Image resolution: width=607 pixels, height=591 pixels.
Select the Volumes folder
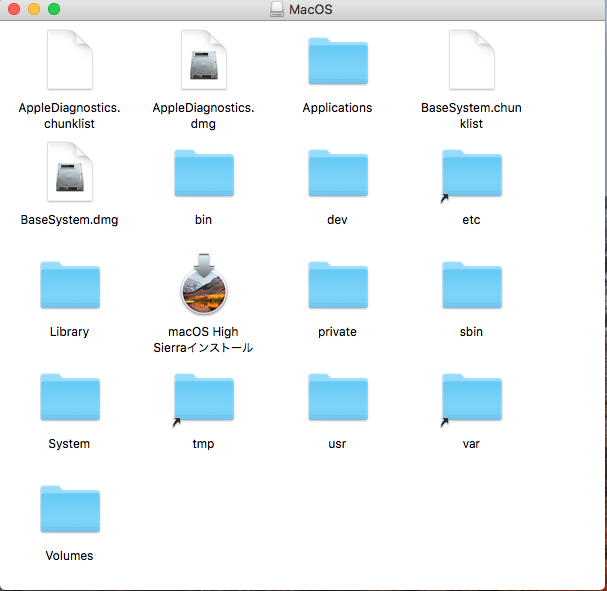(69, 511)
